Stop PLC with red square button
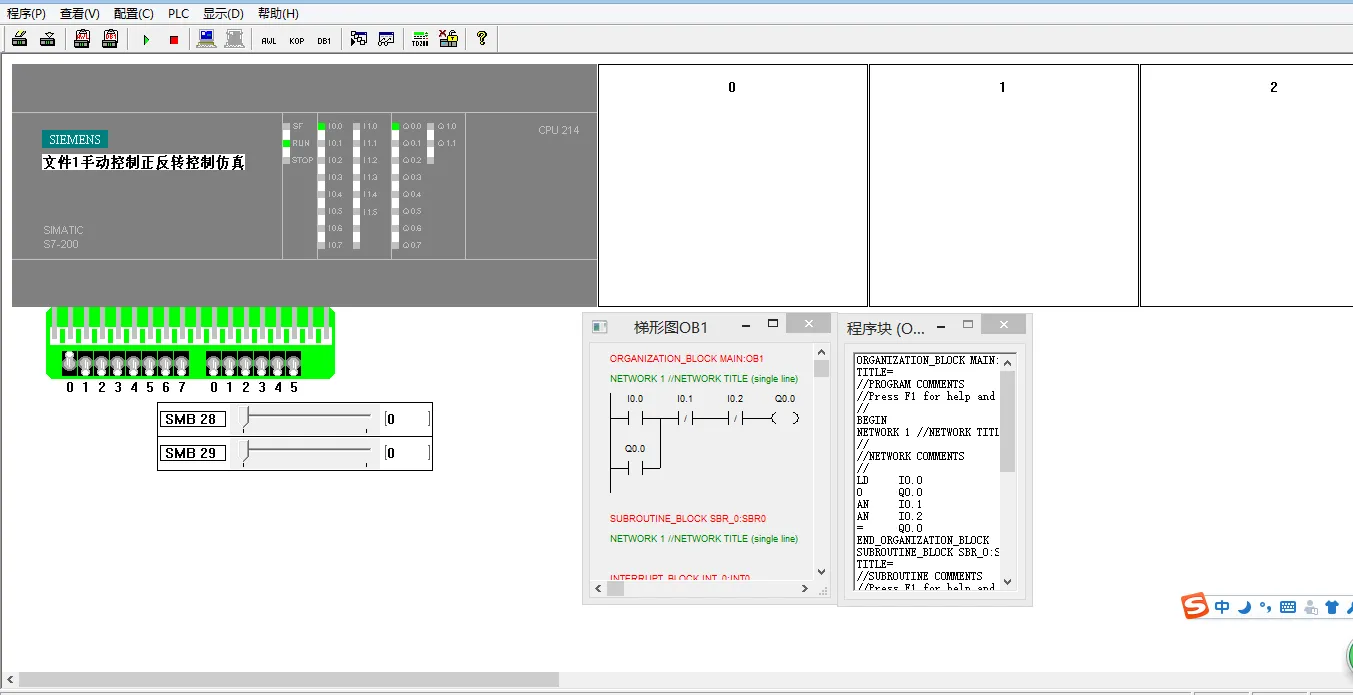1353x695 pixels. tap(173, 39)
